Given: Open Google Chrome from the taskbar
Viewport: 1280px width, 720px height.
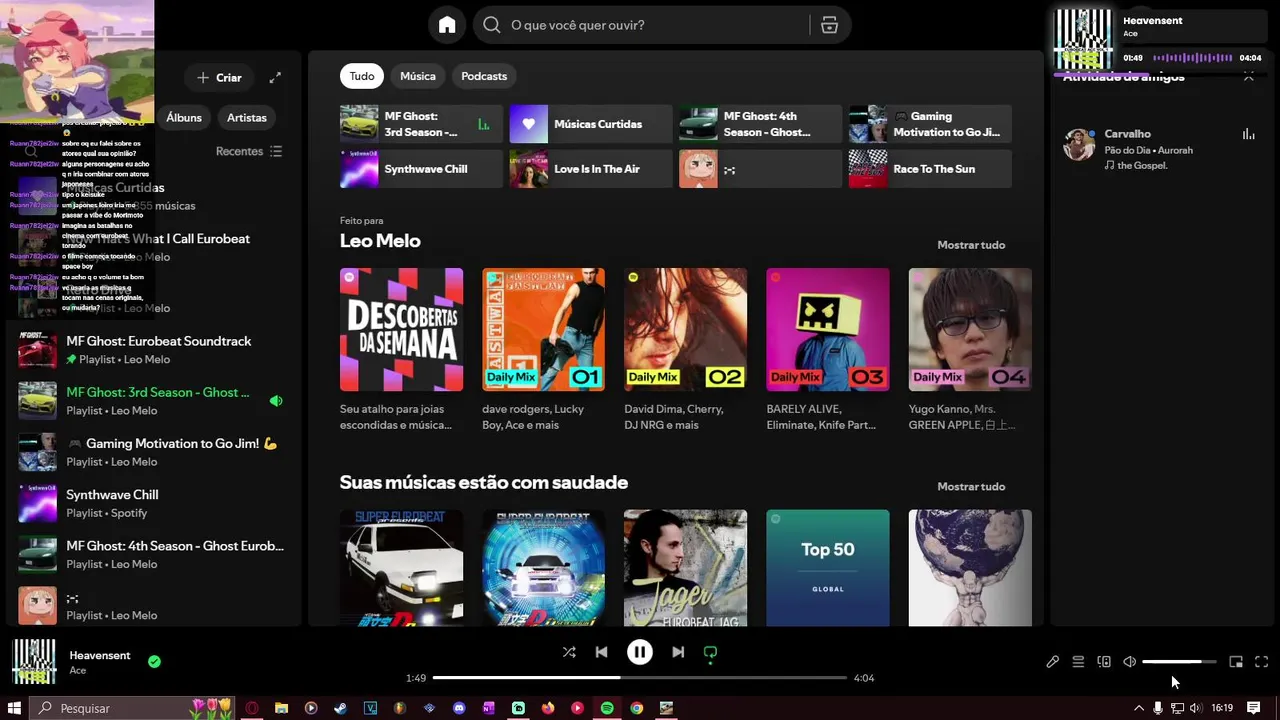Looking at the screenshot, I should coord(636,708).
